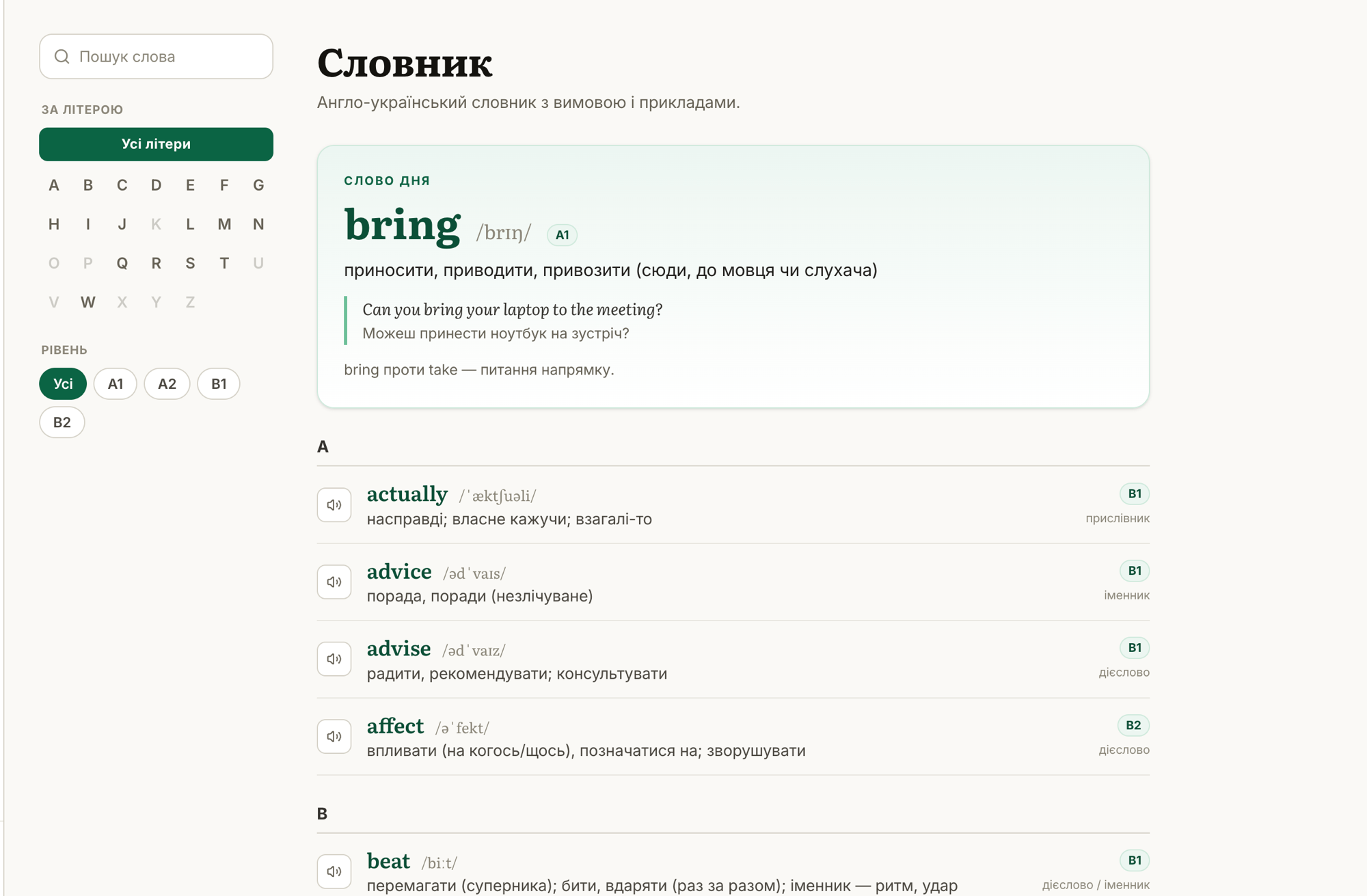The width and height of the screenshot is (1367, 896).
Task: Click 'прислівник' part-of-speech label
Action: (x=1118, y=519)
